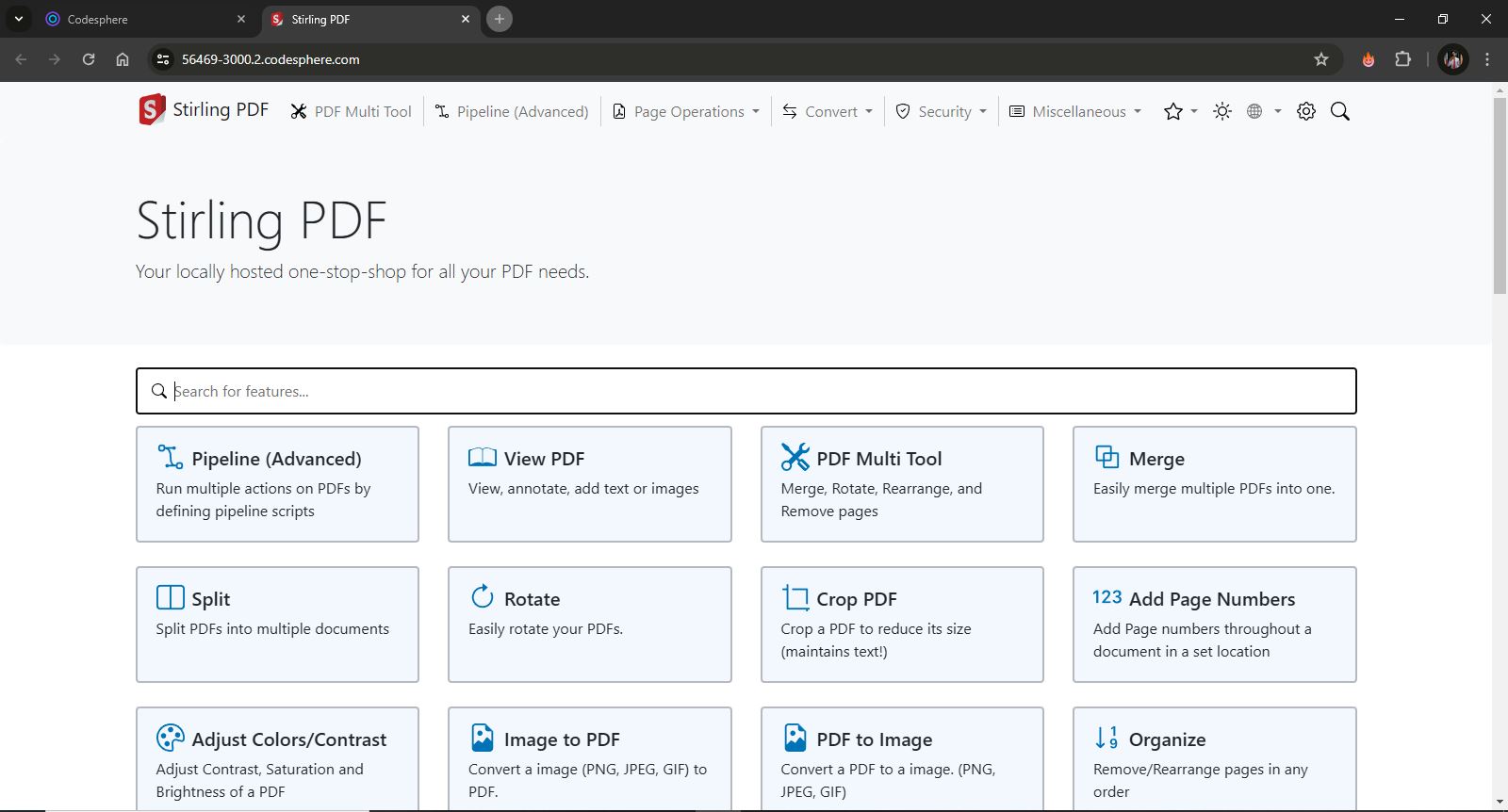Click the View PDF book icon
Screen dimensions: 1508x812
click(x=483, y=457)
